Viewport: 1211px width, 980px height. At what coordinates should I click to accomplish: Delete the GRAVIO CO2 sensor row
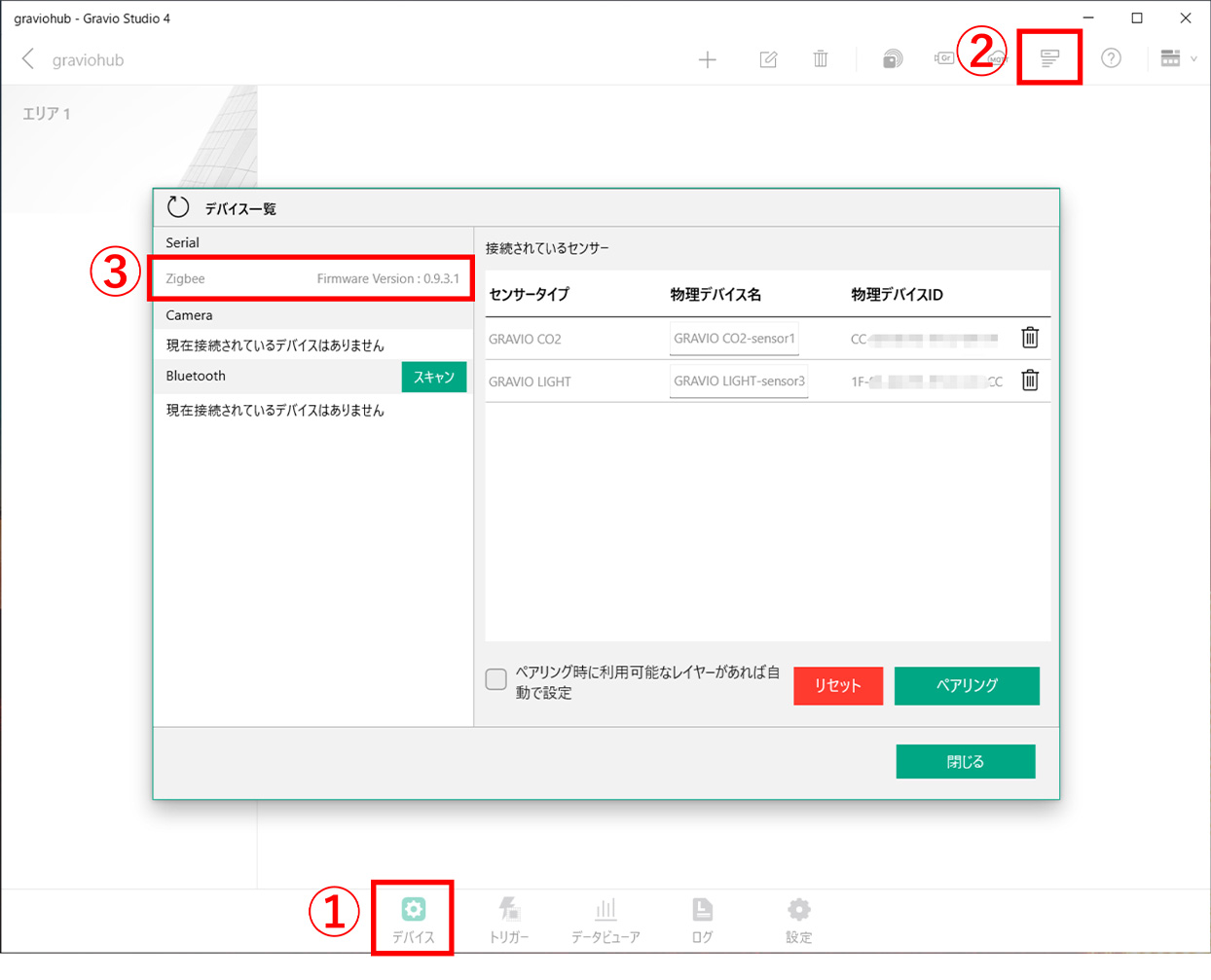(1030, 338)
